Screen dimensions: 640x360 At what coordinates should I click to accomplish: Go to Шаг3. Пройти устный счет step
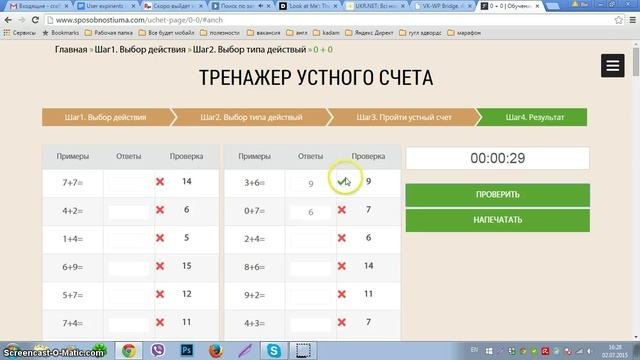(x=404, y=117)
